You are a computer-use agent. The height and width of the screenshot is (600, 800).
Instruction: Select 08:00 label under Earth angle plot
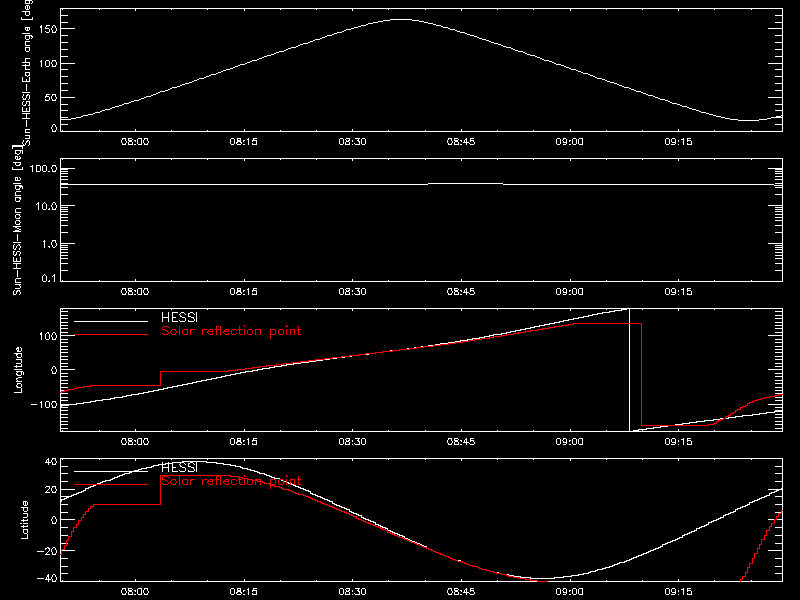tap(135, 141)
